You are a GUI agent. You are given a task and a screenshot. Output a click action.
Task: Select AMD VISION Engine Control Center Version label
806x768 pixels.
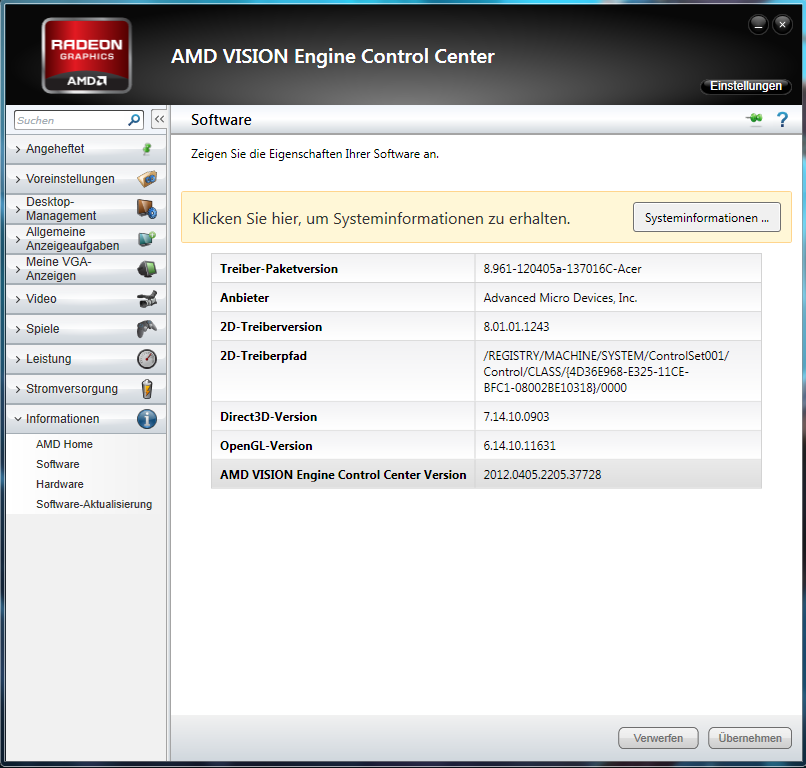click(x=343, y=475)
